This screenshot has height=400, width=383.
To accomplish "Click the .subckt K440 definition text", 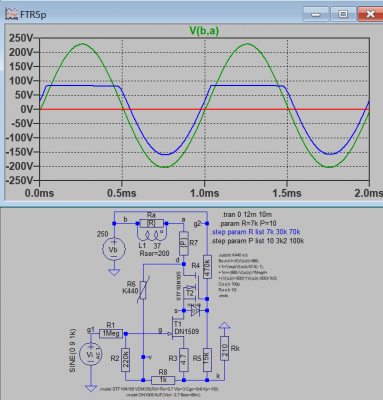I will coord(248,275).
